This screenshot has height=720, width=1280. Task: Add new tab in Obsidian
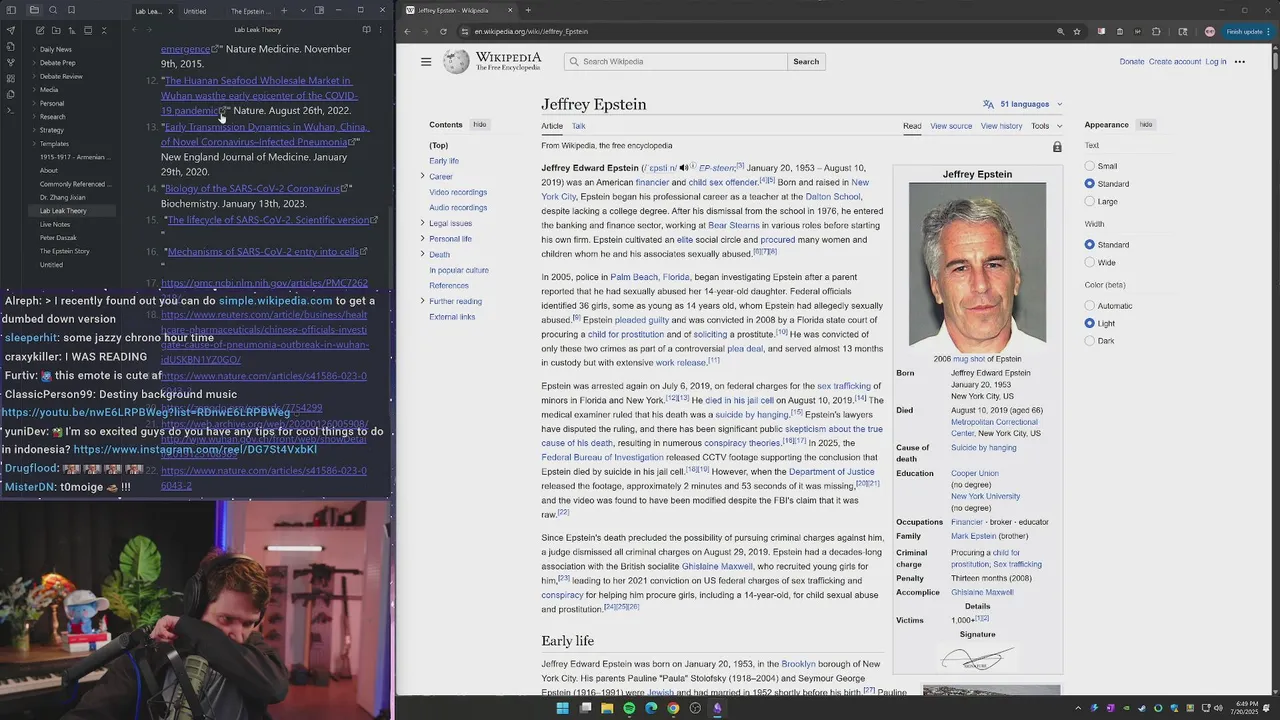point(284,11)
